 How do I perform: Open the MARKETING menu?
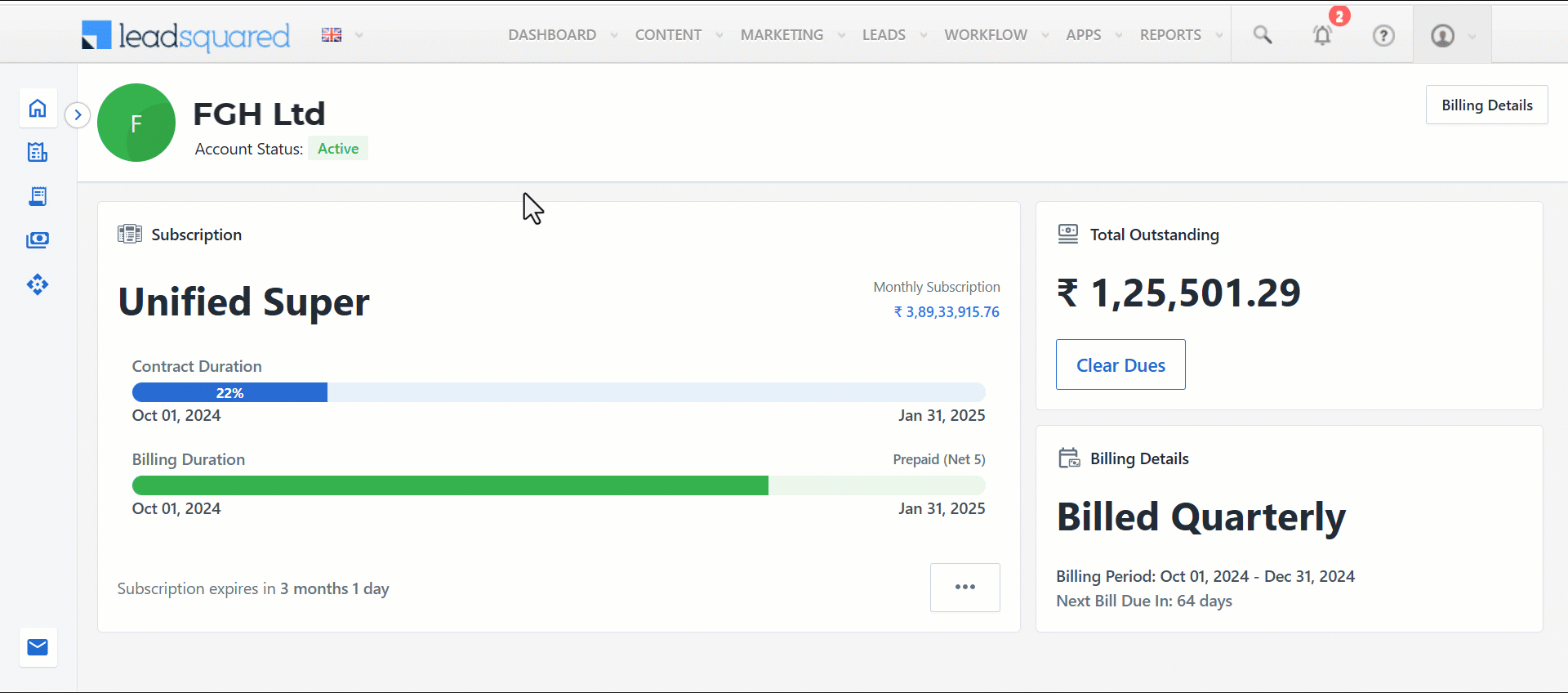point(782,35)
